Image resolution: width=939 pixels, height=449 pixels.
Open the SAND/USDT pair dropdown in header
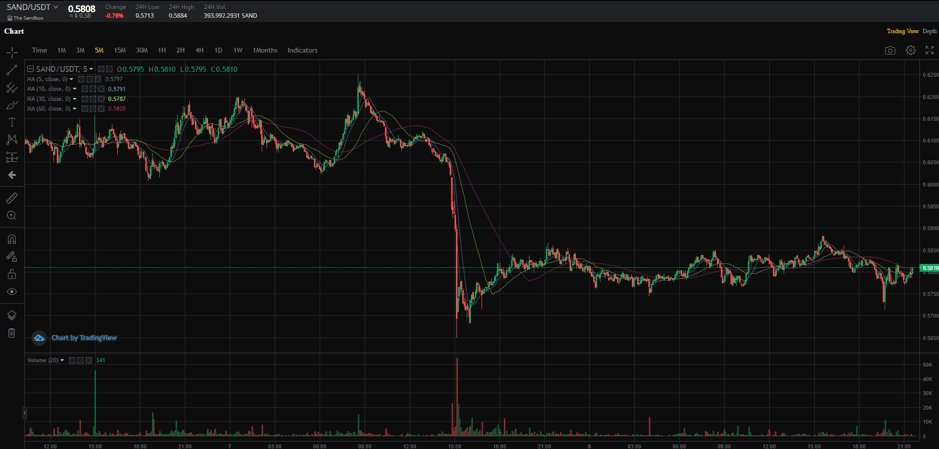tap(56, 7)
